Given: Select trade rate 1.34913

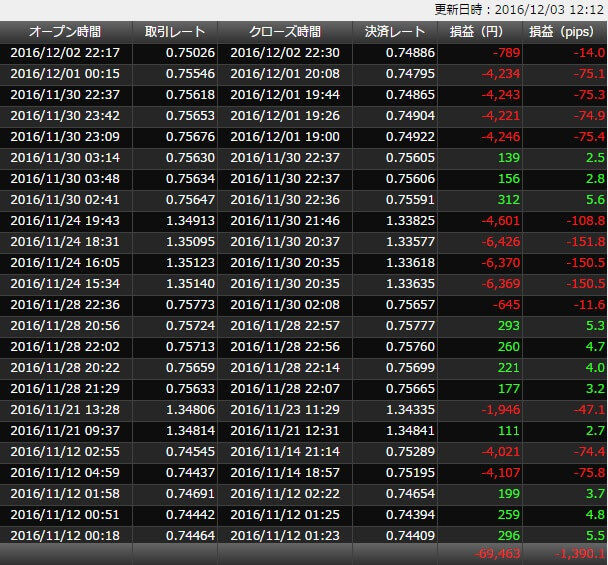Looking at the screenshot, I should 190,221.
